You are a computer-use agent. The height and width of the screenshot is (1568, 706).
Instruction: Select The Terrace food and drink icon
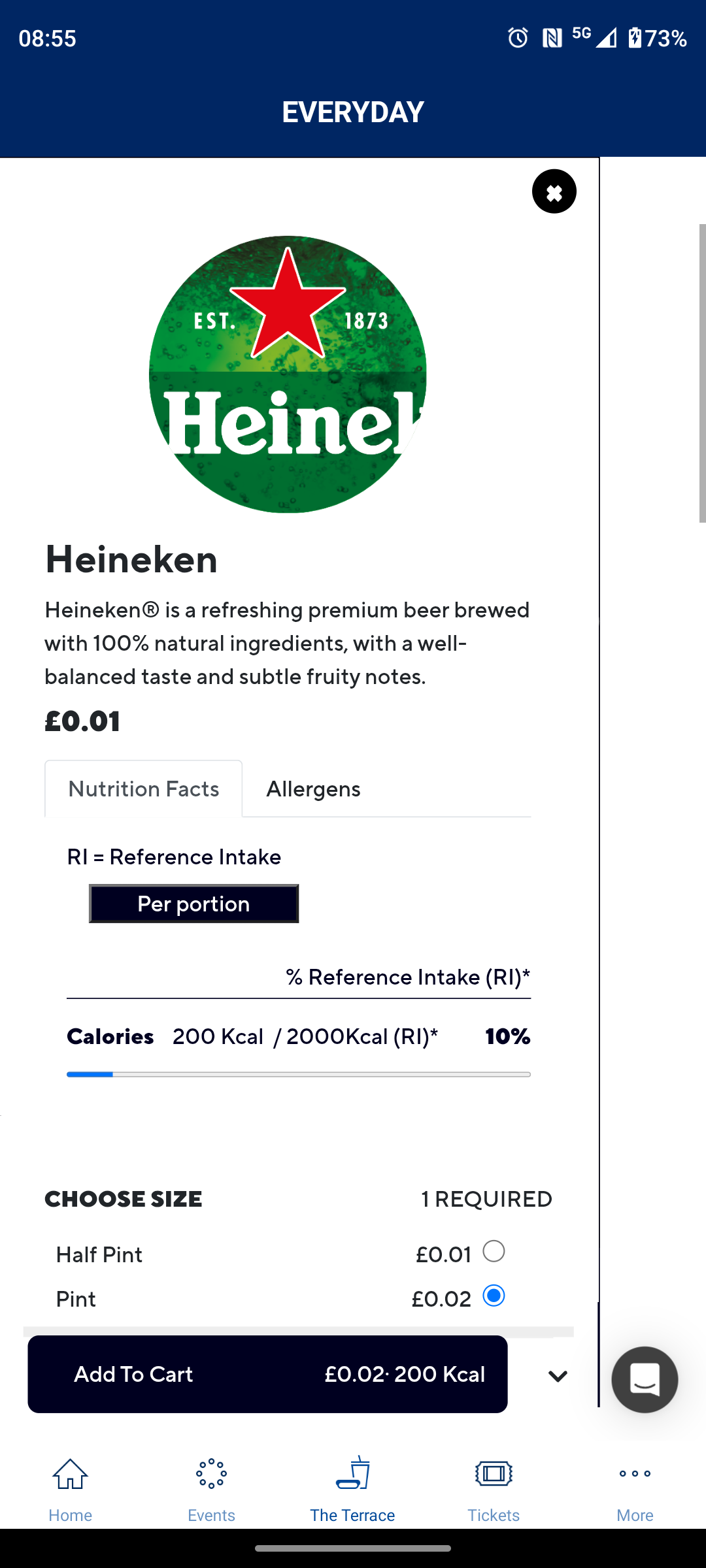(352, 1473)
